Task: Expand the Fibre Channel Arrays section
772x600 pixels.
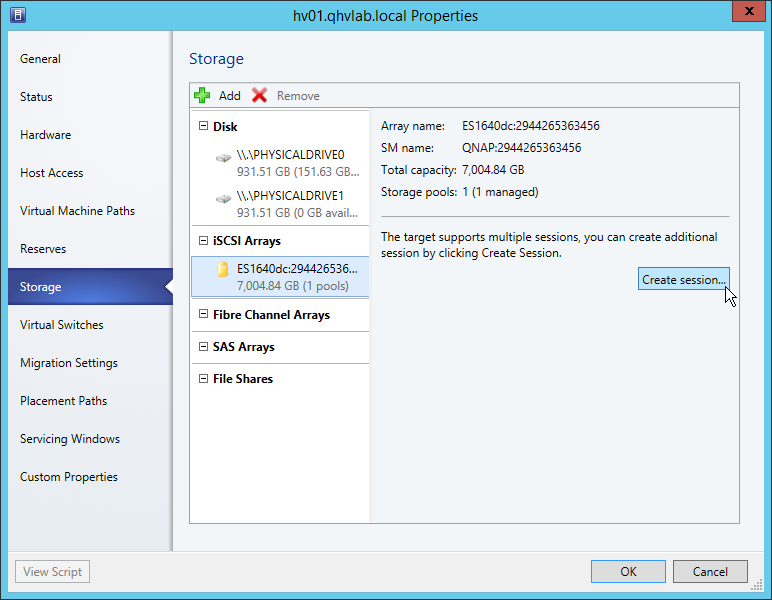Action: (204, 315)
